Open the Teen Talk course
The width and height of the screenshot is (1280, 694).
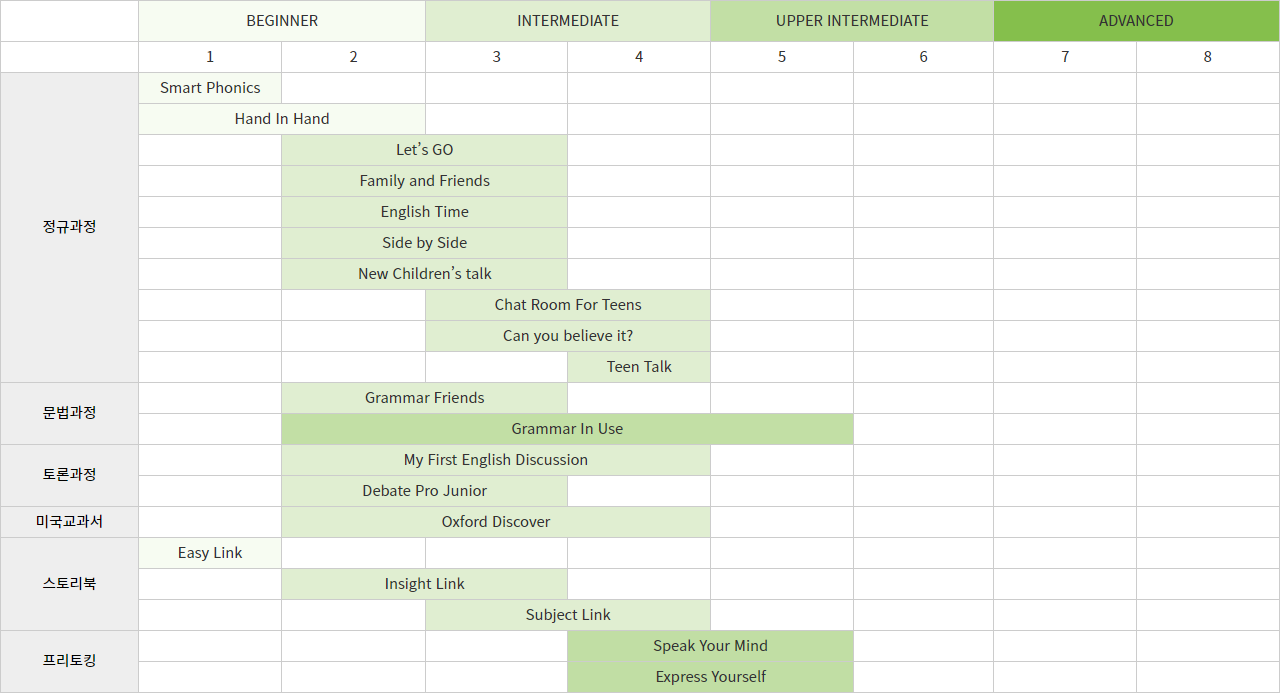639,367
